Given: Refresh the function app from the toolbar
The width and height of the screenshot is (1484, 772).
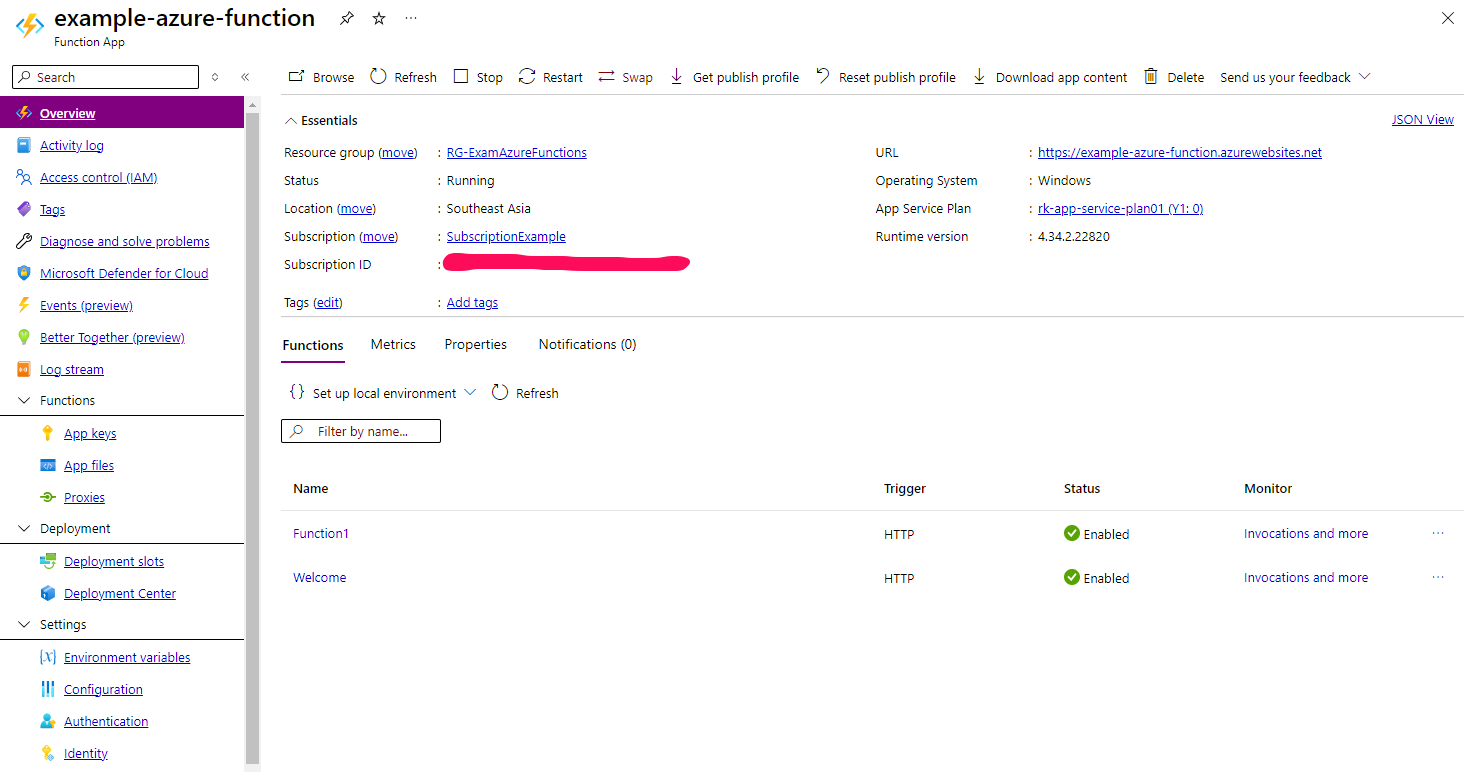Looking at the screenshot, I should click(x=404, y=77).
